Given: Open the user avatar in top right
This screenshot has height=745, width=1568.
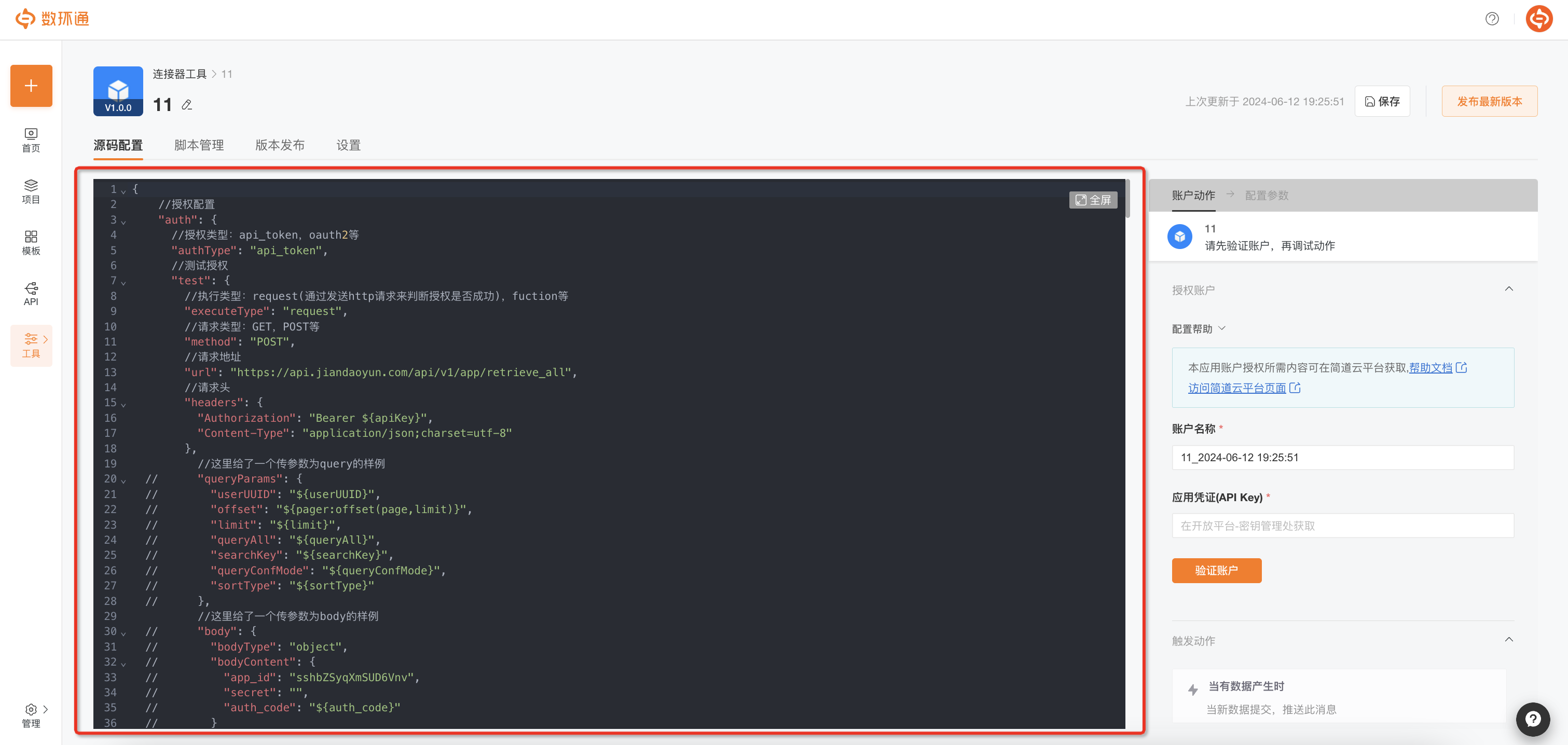Looking at the screenshot, I should [1539, 19].
